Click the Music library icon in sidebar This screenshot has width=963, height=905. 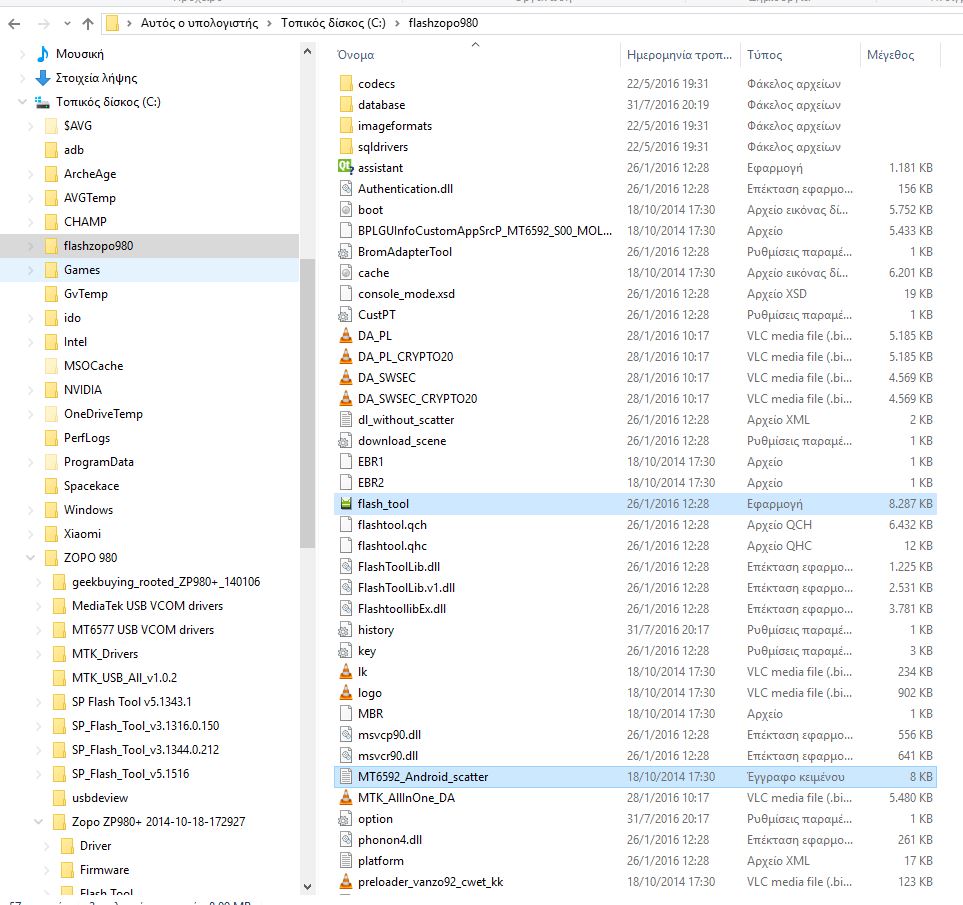click(43, 54)
